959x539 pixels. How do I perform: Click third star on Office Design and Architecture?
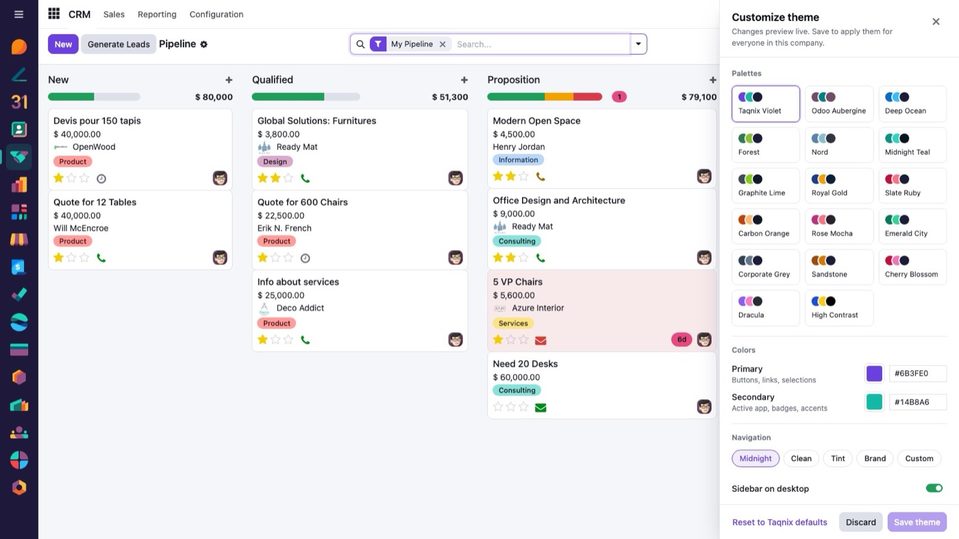click(524, 258)
